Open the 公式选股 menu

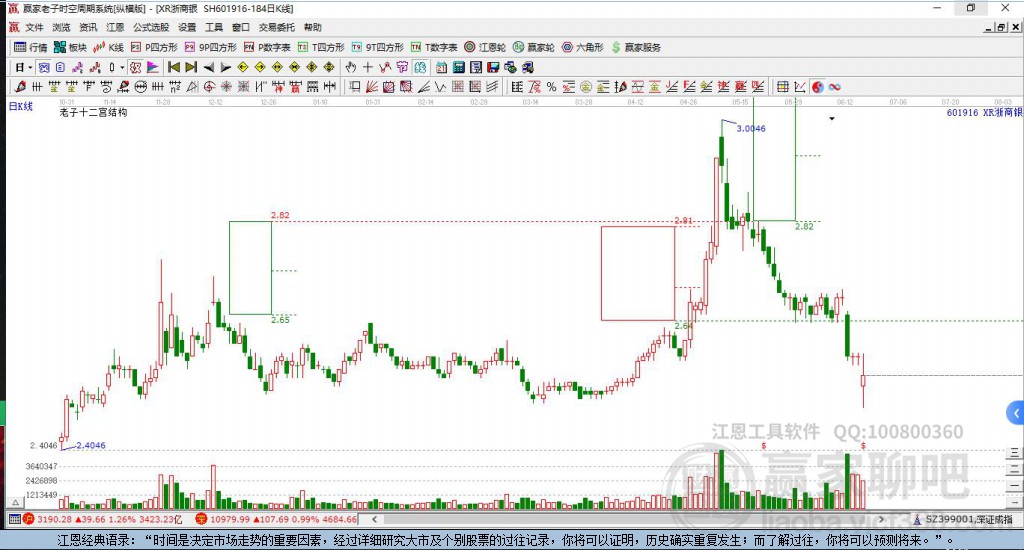point(151,27)
